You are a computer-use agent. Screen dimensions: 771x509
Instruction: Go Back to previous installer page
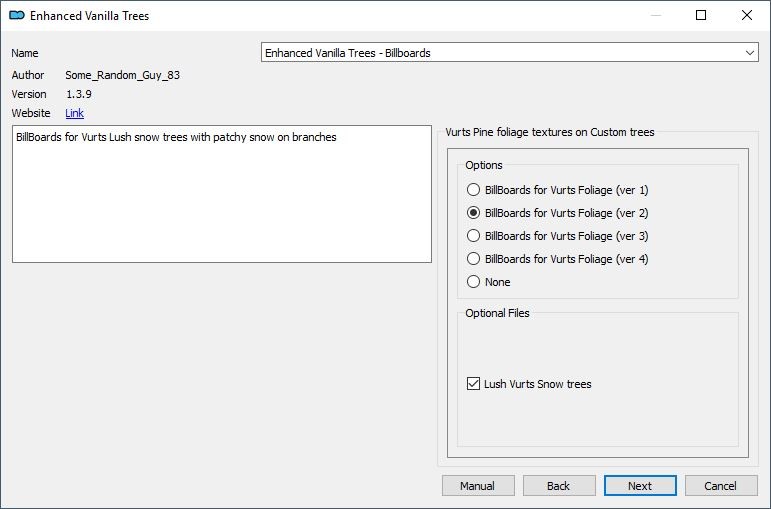point(559,486)
